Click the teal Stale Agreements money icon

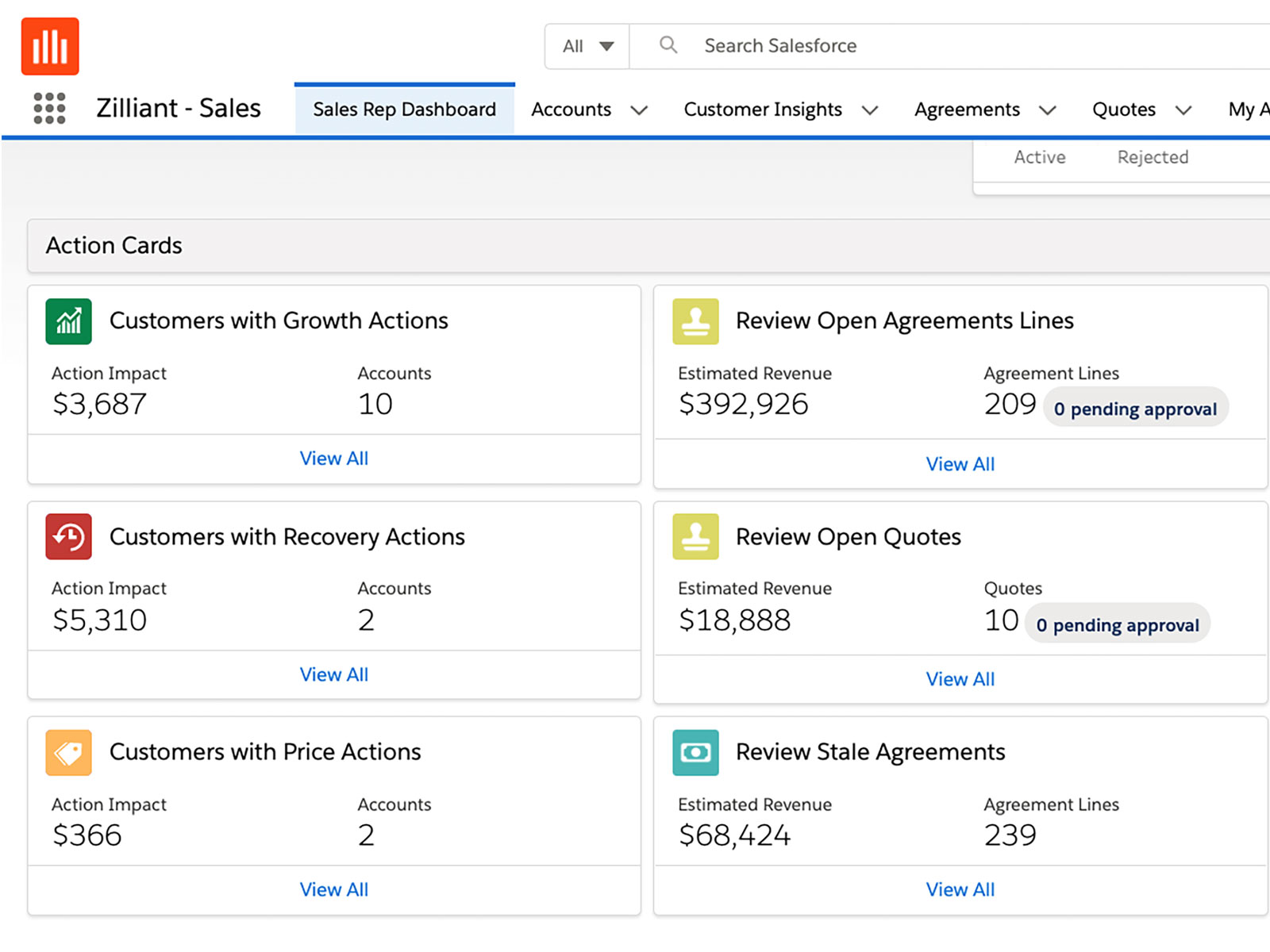click(x=695, y=753)
